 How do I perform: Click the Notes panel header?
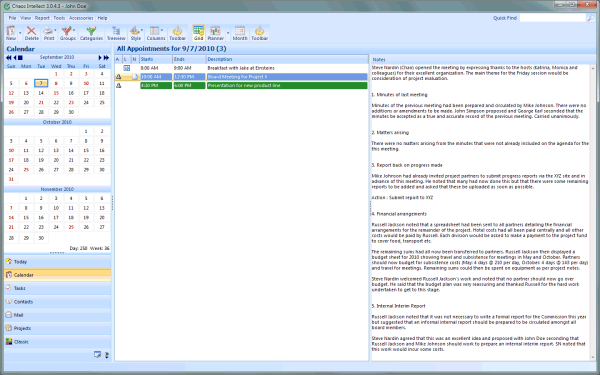tap(483, 60)
